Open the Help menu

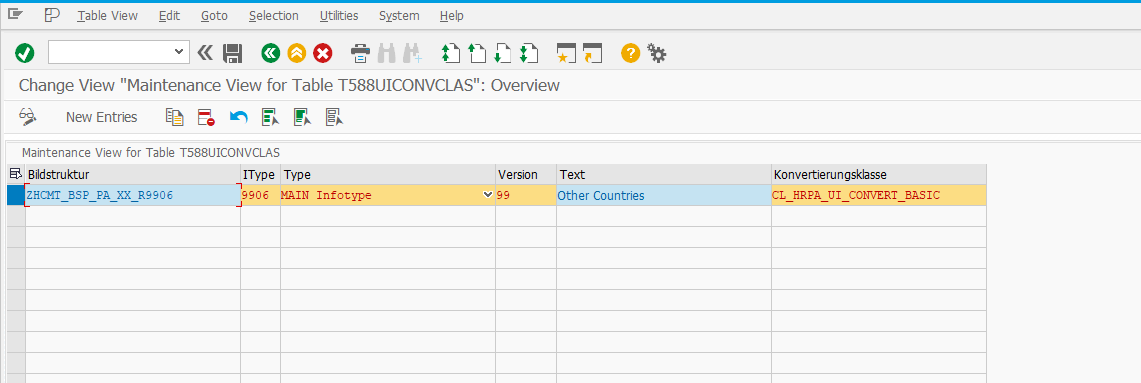click(x=452, y=15)
